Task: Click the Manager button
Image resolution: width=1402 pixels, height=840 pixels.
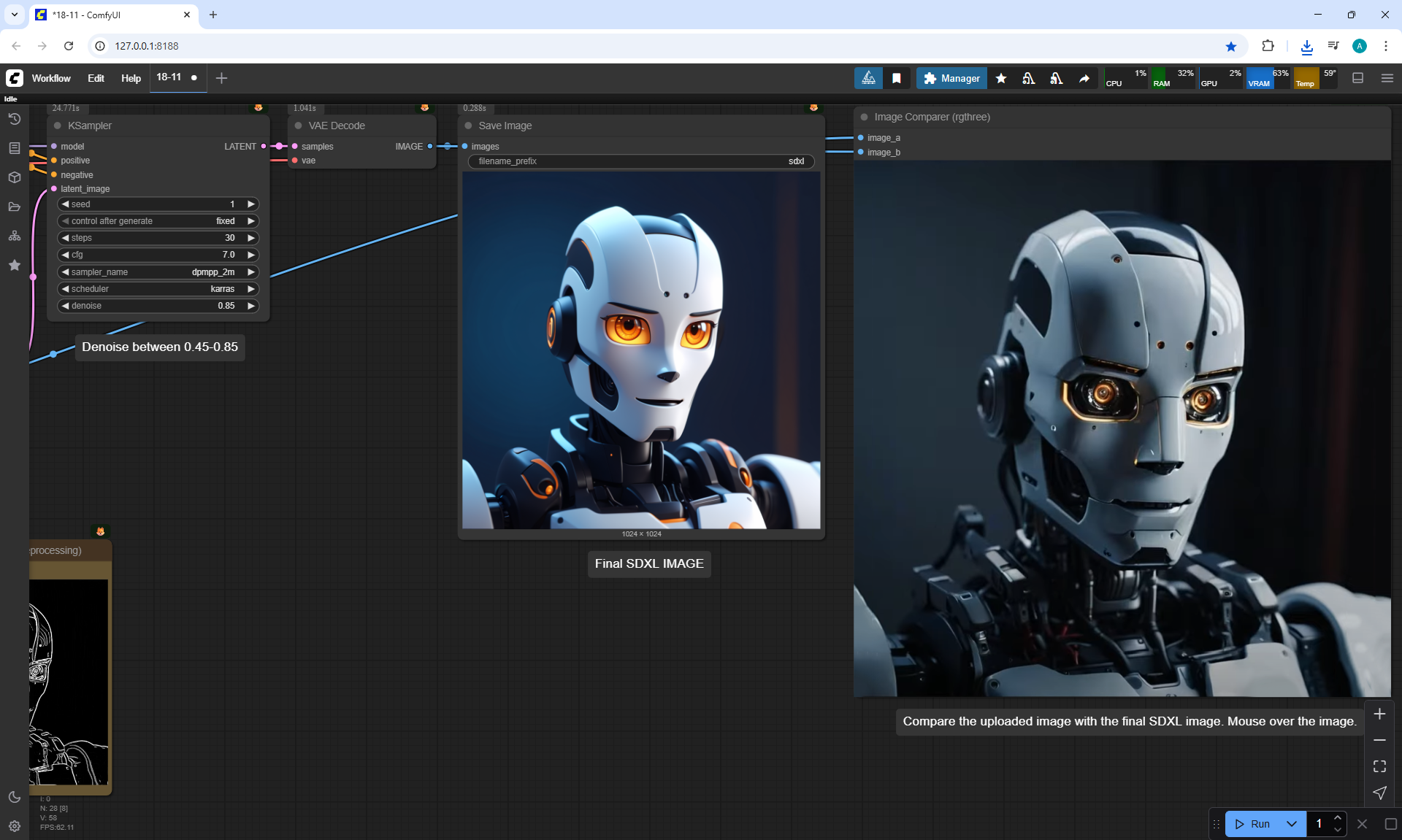Action: tap(951, 78)
